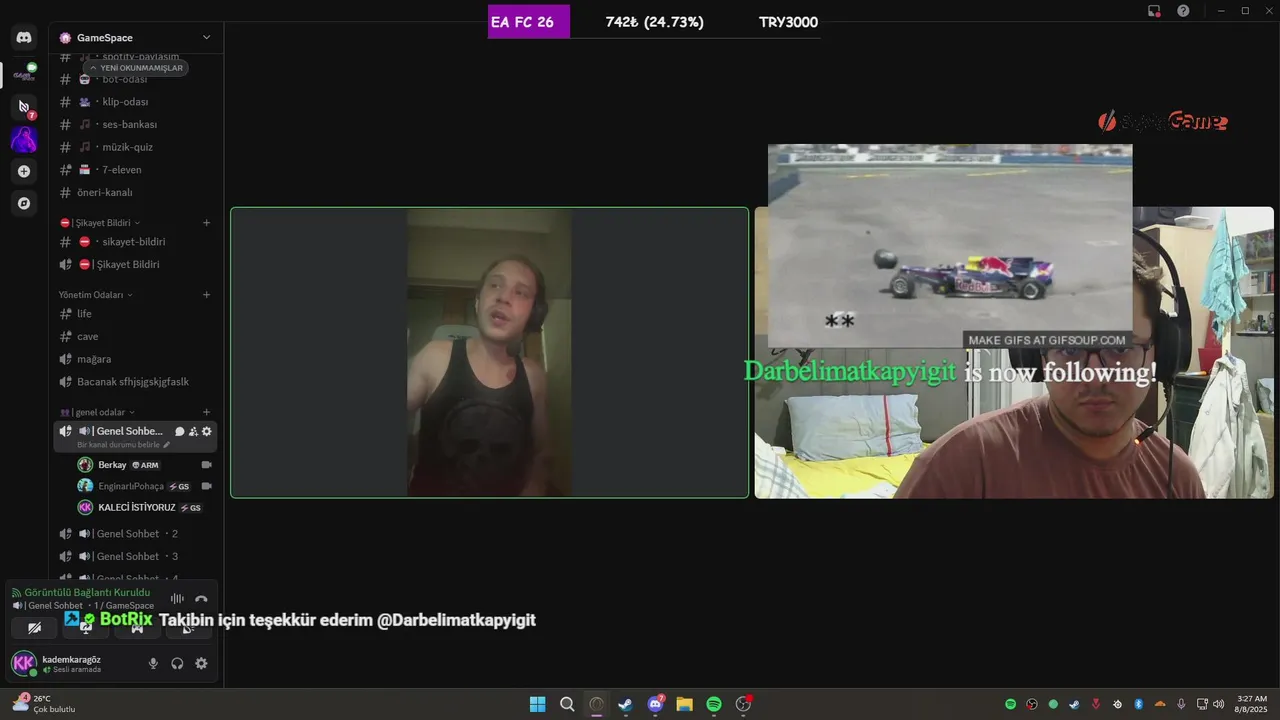This screenshot has width=1280, height=720.
Task: Jump to new unreads via YENİ OKUNMAMIŞLAR
Action: point(135,68)
